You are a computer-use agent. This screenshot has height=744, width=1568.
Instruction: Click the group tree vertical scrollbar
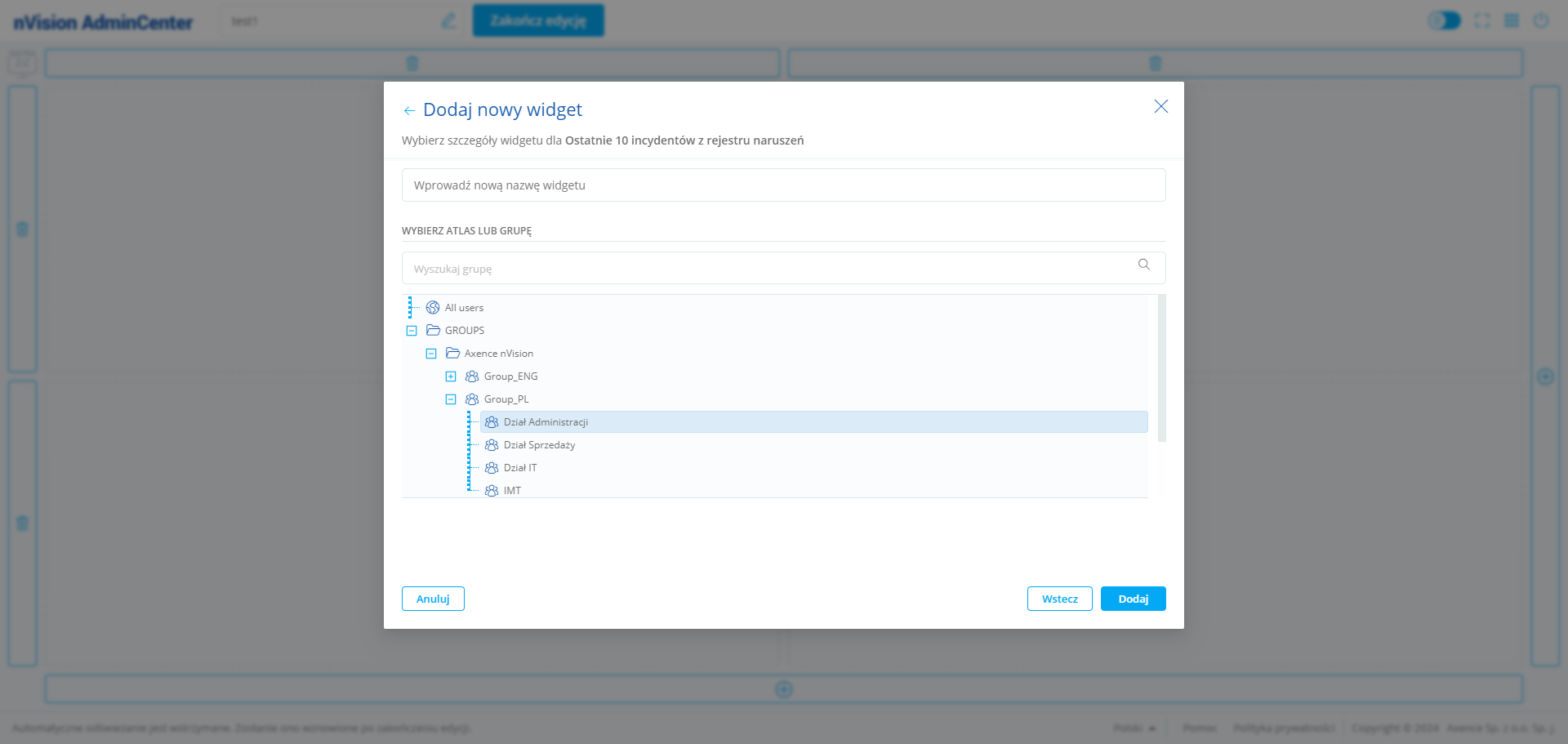[x=1161, y=368]
